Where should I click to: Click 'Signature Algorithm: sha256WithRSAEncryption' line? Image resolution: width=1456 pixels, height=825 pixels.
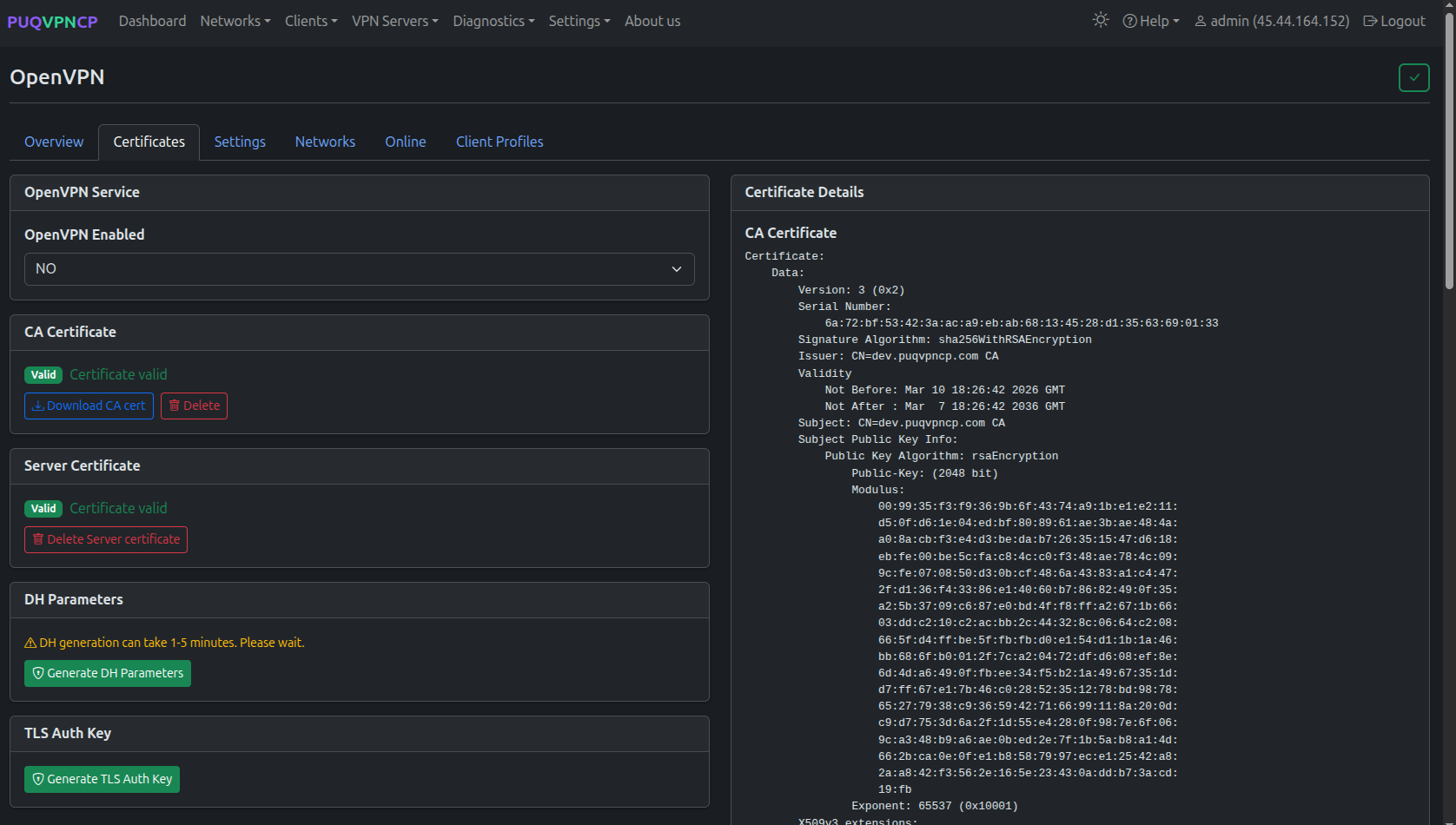[945, 340]
